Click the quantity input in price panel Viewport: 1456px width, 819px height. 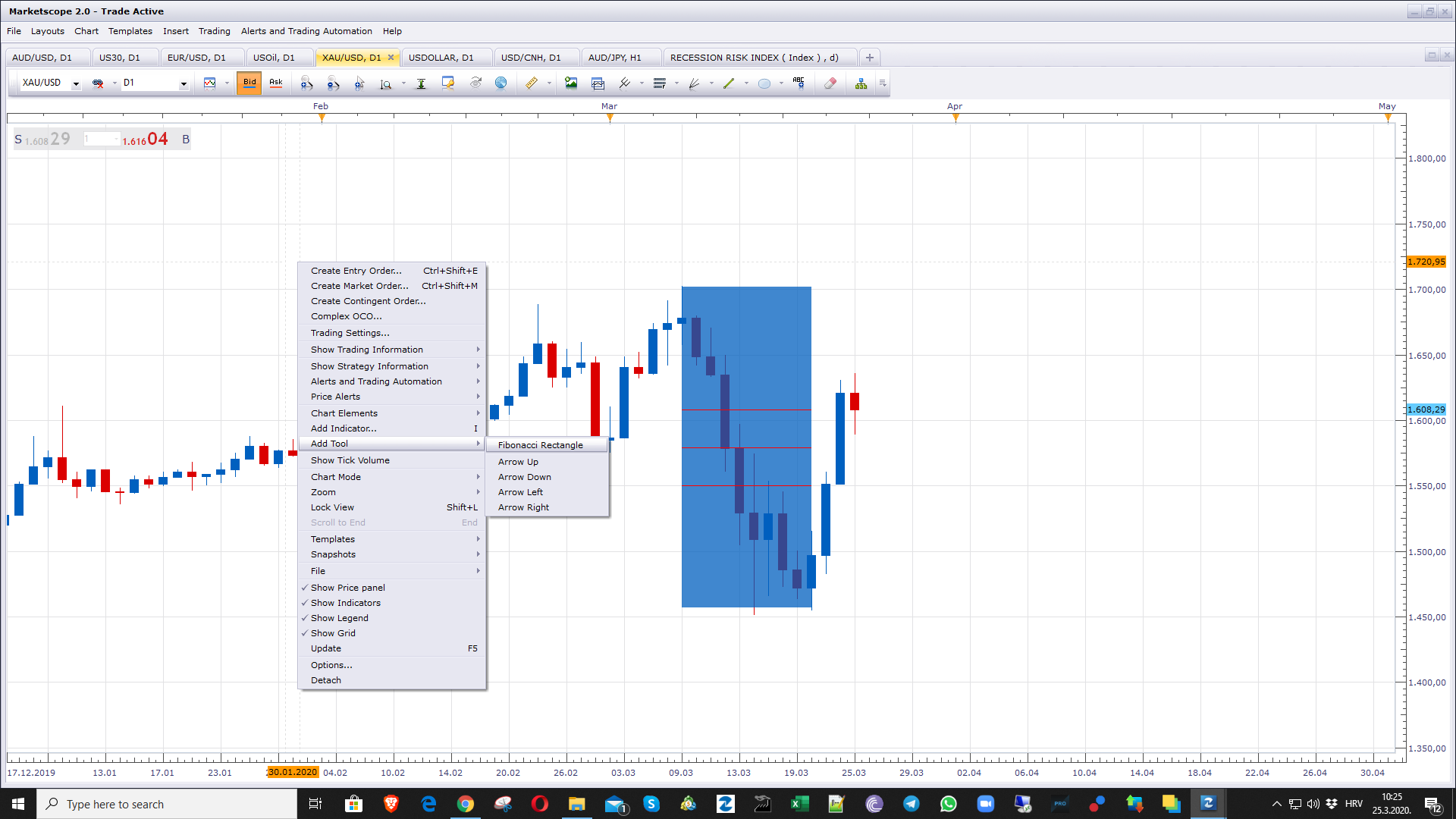[x=101, y=140]
